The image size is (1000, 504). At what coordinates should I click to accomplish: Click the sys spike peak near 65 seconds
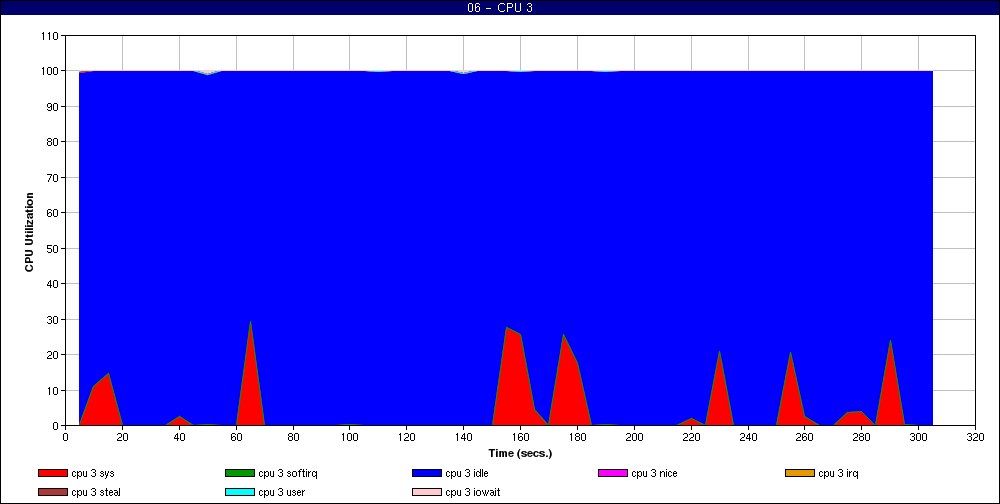(x=250, y=321)
